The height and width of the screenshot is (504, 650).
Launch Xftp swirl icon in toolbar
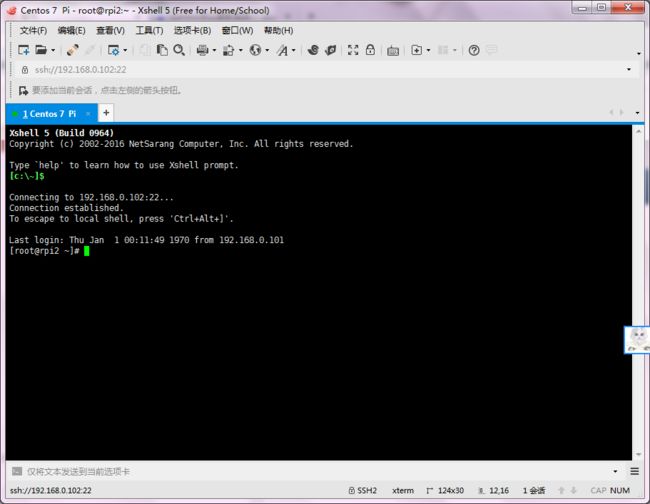[x=313, y=50]
